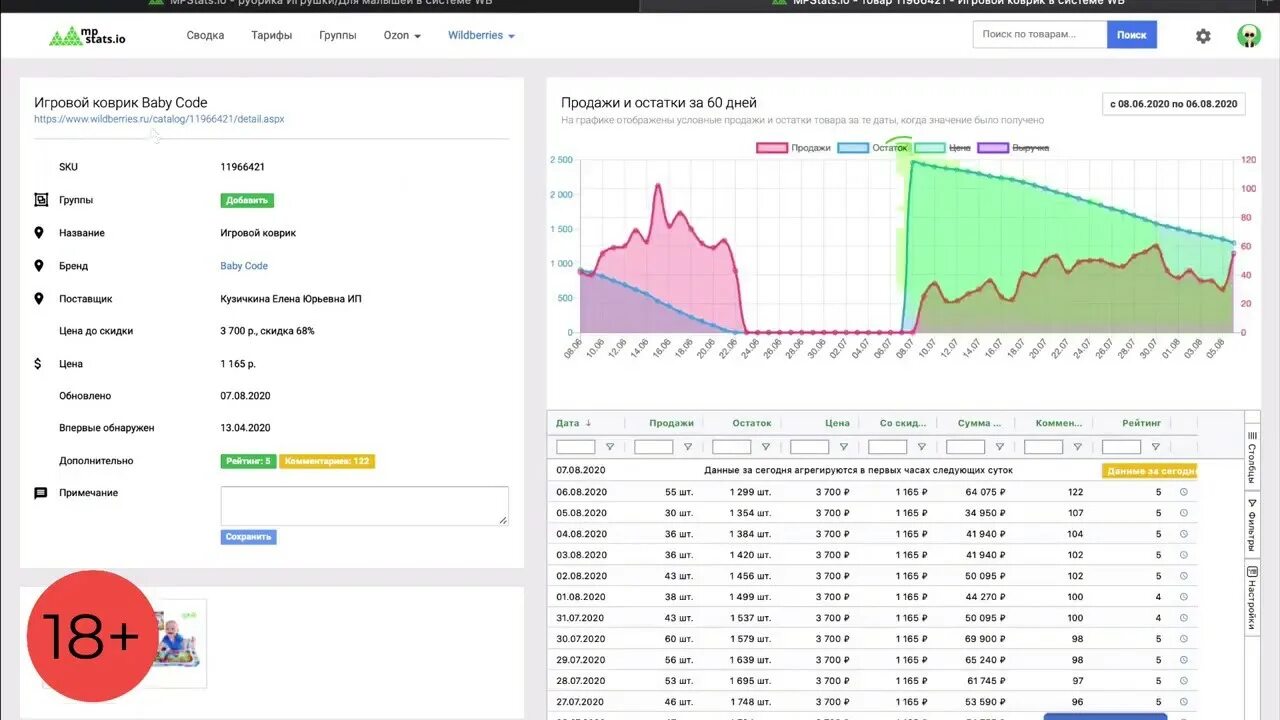Expand the Wildberries dropdown menu
The height and width of the screenshot is (720, 1280).
point(481,36)
